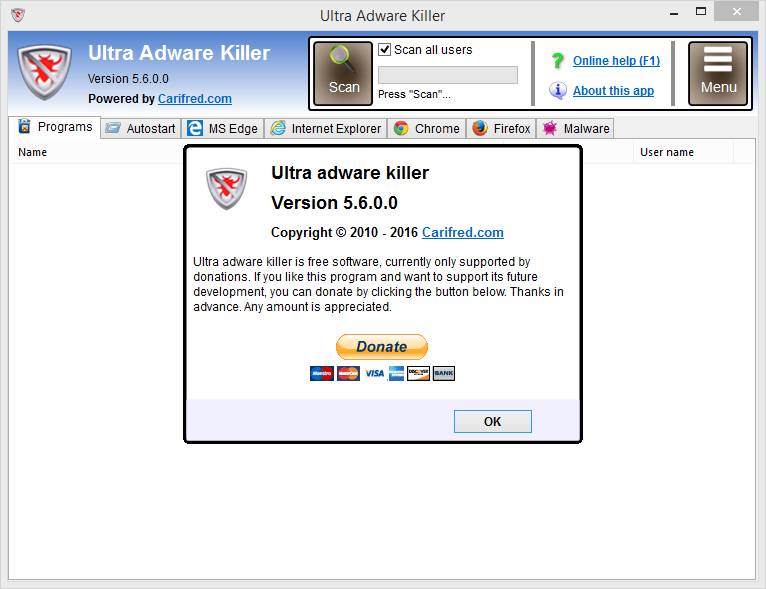Click the Internet Explorer e icon
The width and height of the screenshot is (766, 589).
pyautogui.click(x=278, y=128)
